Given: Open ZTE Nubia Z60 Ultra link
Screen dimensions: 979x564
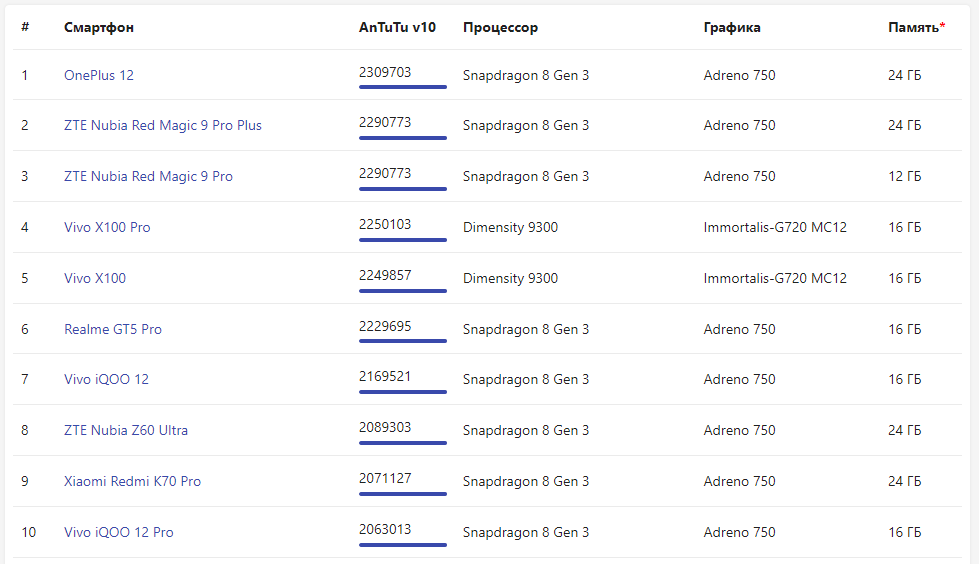Looking at the screenshot, I should 125,430.
